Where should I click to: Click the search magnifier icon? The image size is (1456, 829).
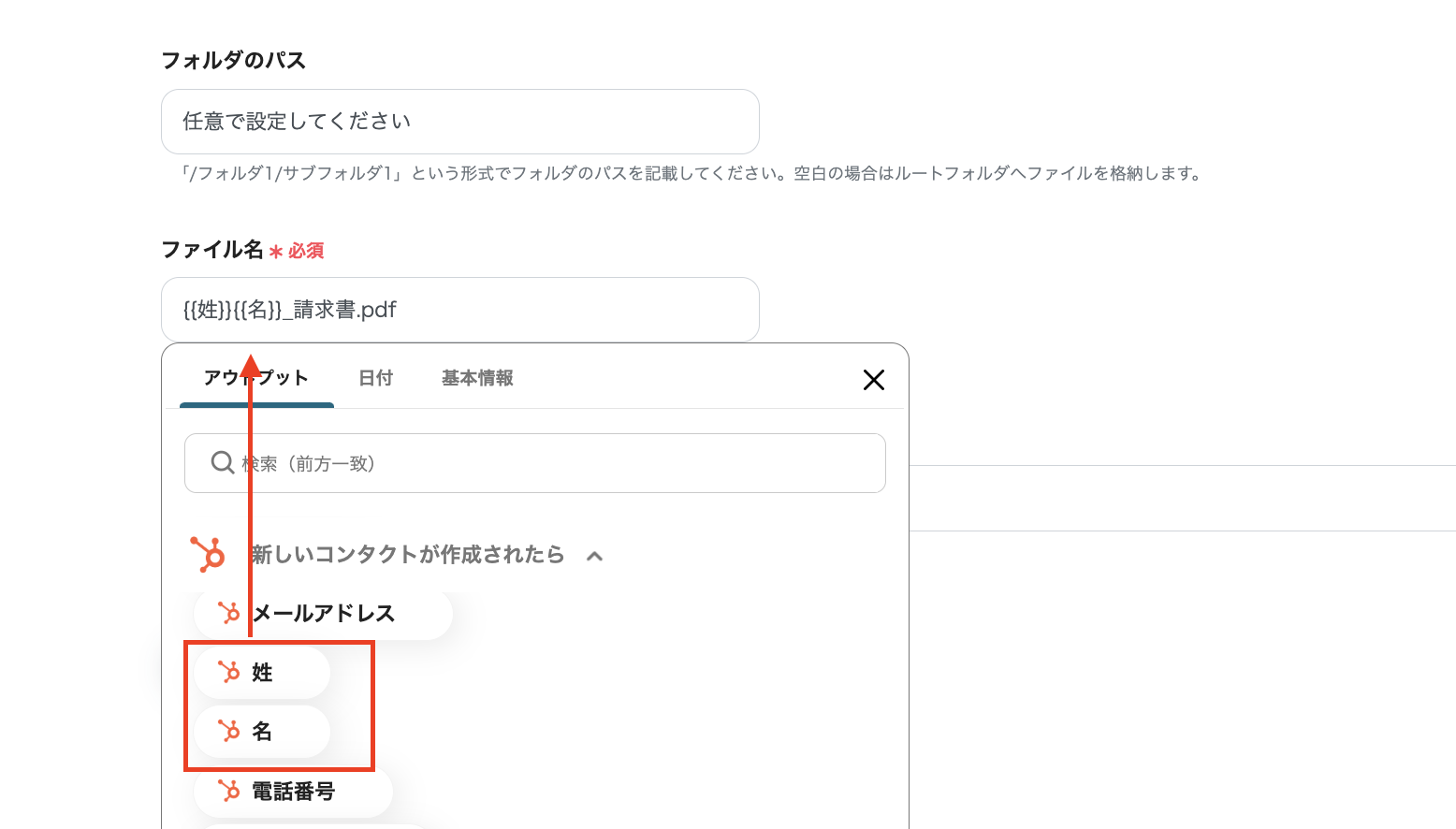click(222, 463)
